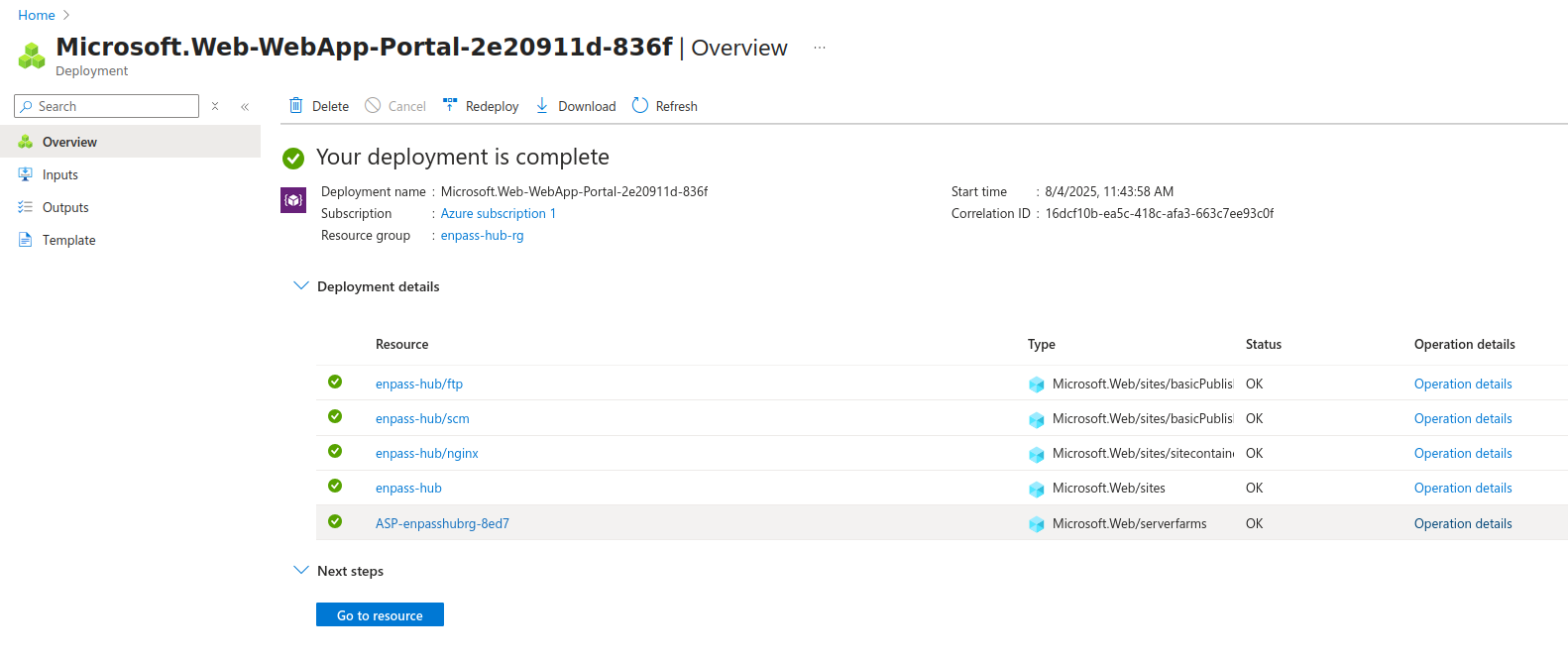
Task: Click the Inputs sidebar icon
Action: click(26, 174)
